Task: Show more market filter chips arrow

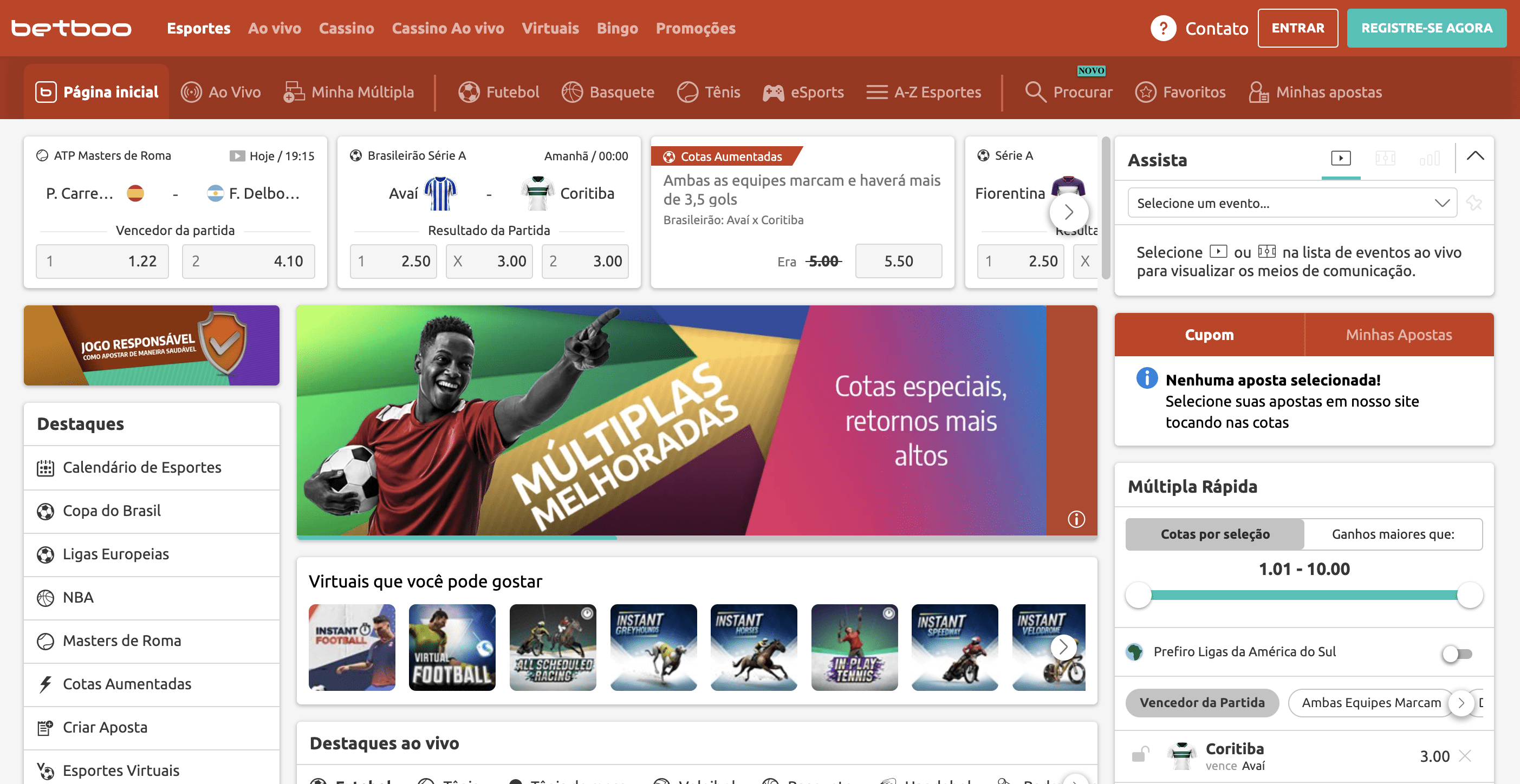Action: [x=1461, y=703]
